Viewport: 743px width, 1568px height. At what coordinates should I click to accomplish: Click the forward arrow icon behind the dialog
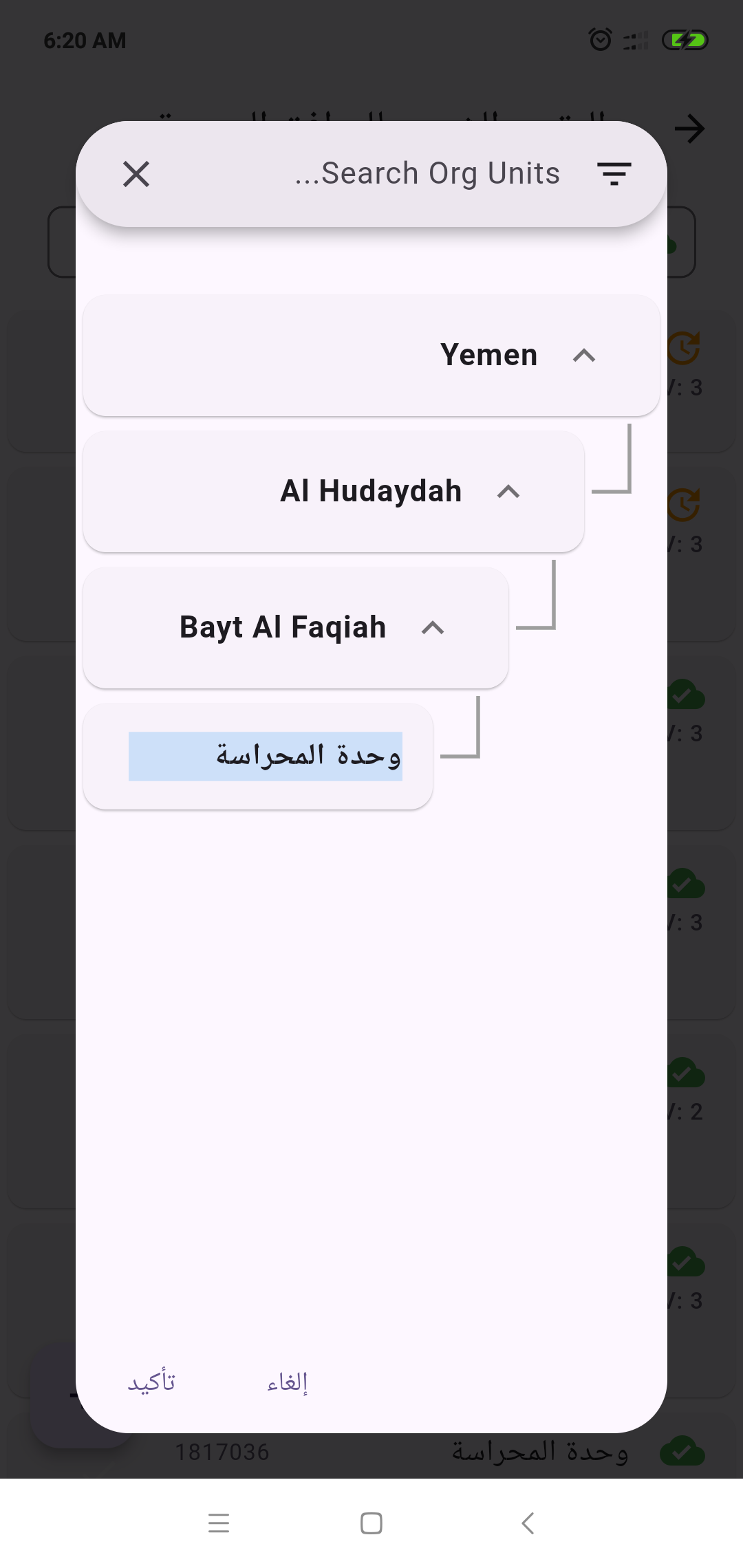[x=689, y=129]
